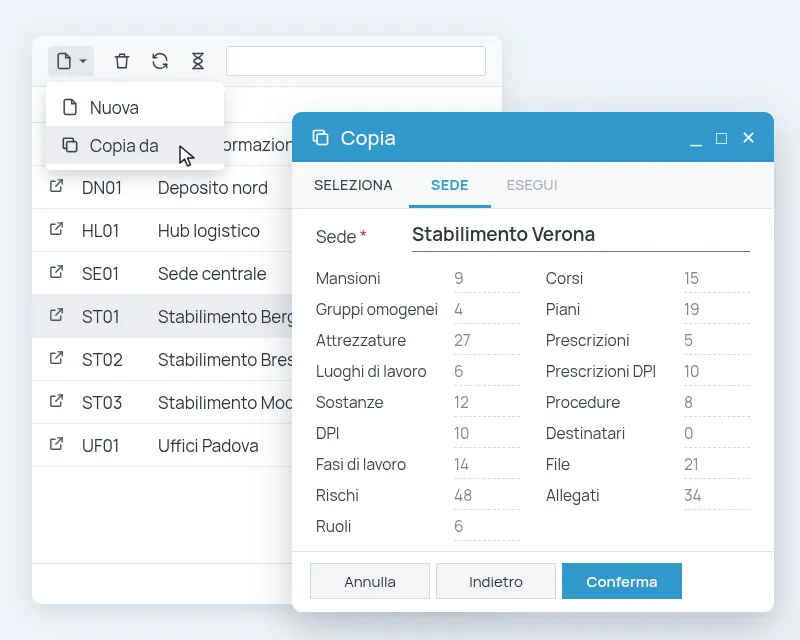The height and width of the screenshot is (640, 800).
Task: Select the Sede centrale row
Action: (x=162, y=273)
